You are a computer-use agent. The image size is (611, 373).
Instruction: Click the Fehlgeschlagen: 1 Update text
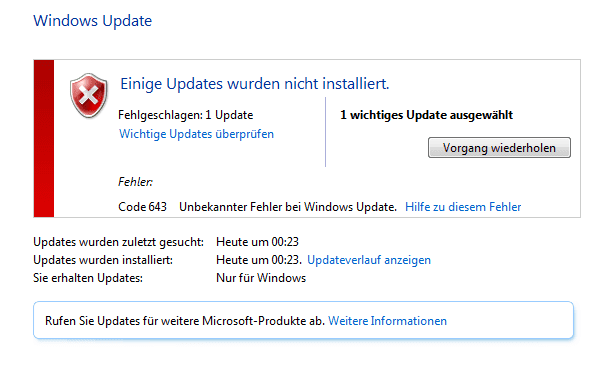point(185,115)
